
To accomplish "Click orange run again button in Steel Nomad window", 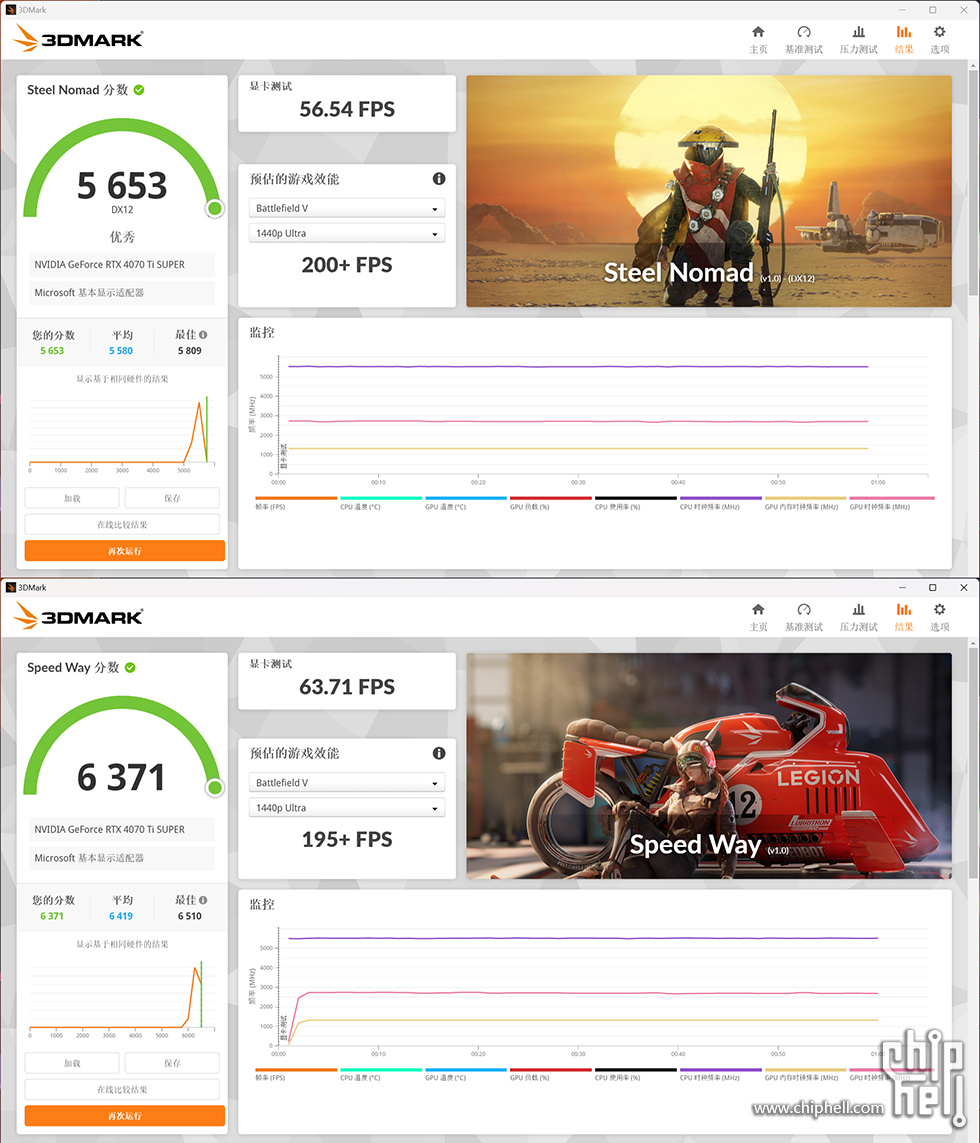I will [x=125, y=550].
